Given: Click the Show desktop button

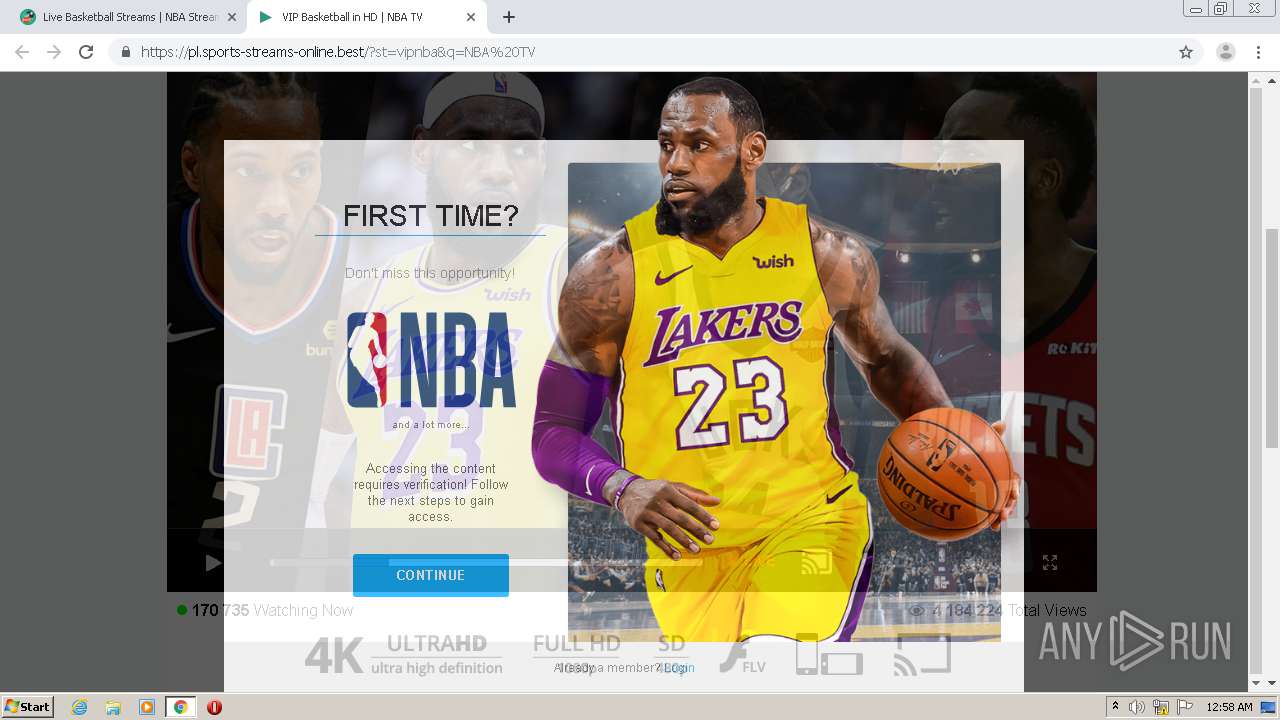Looking at the screenshot, I should (x=1269, y=707).
